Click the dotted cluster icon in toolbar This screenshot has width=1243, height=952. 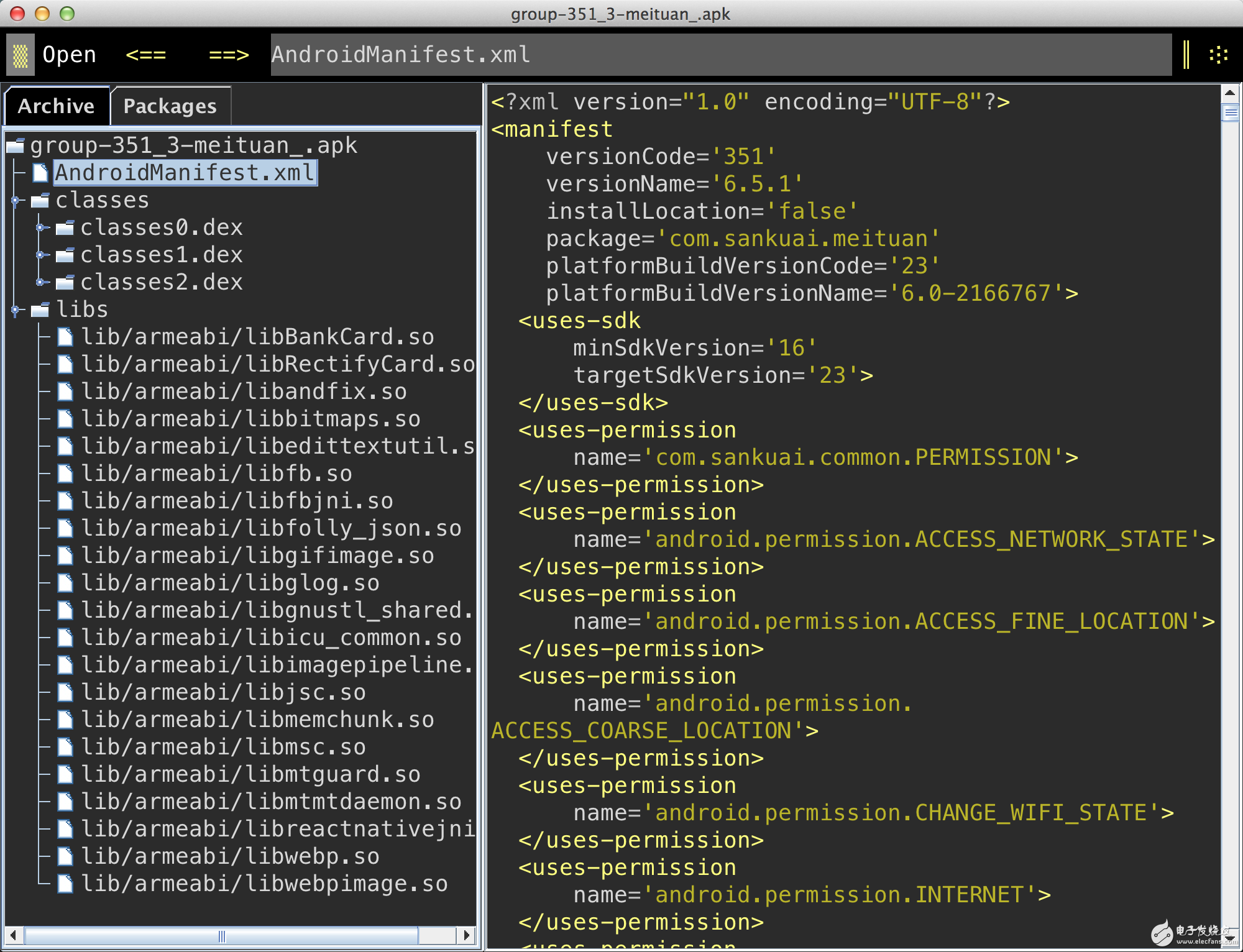pyautogui.click(x=1218, y=55)
